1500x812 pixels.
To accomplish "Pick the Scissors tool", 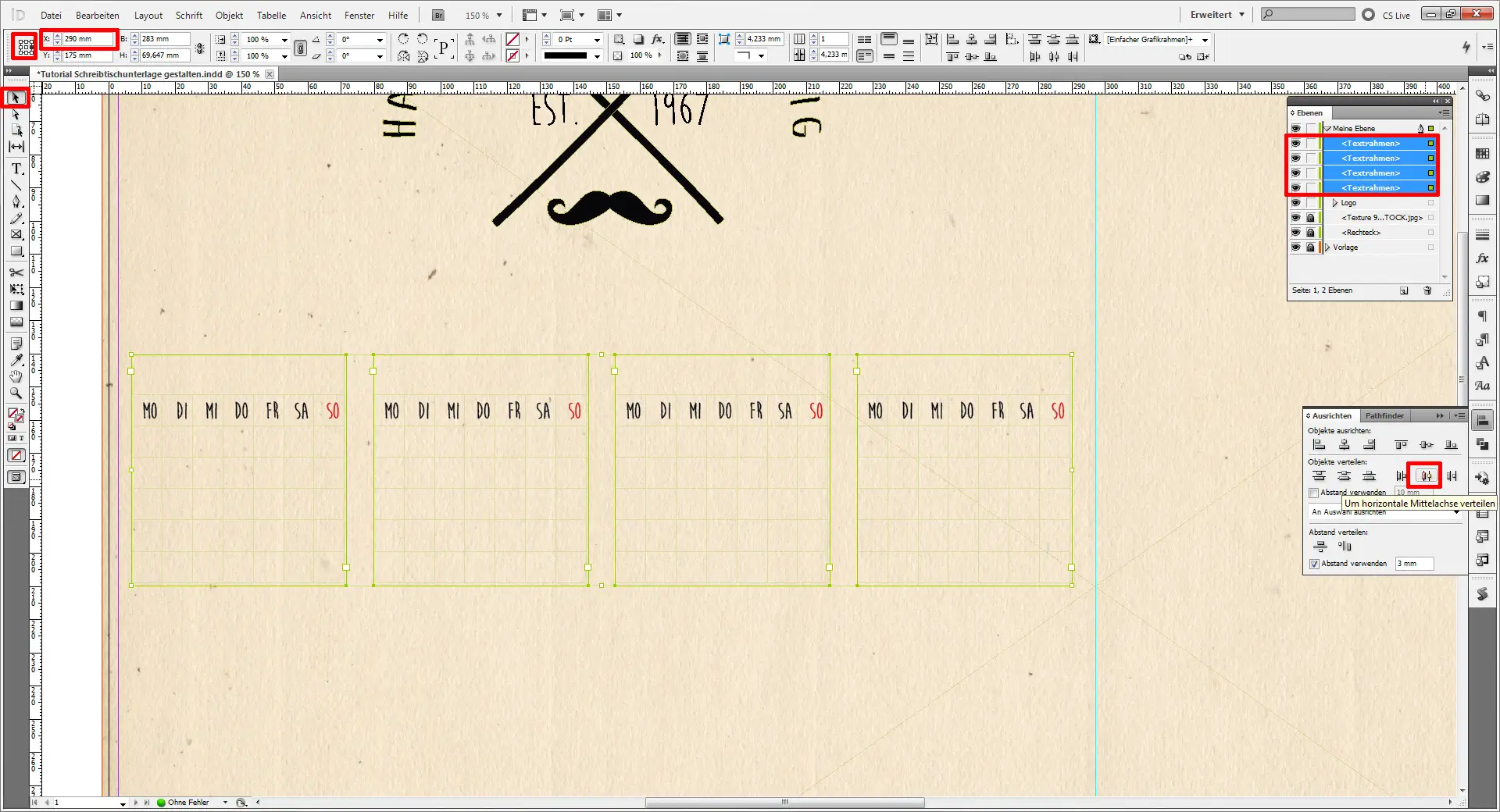I will [x=16, y=273].
